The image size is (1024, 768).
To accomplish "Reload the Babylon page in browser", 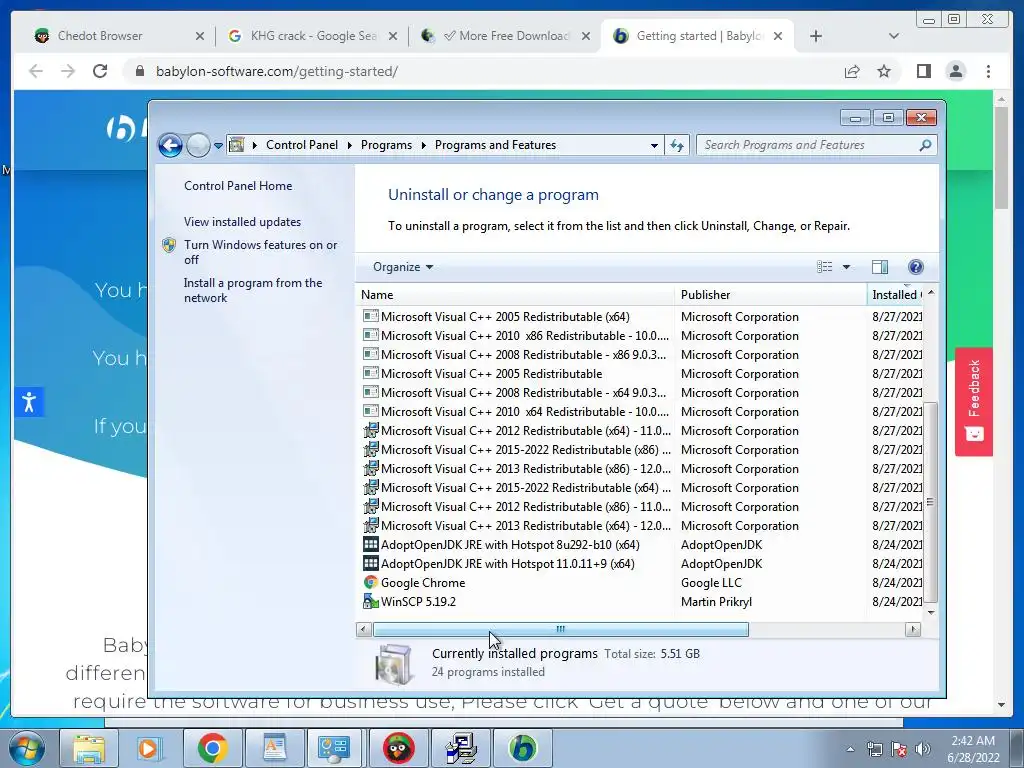I will click(100, 71).
